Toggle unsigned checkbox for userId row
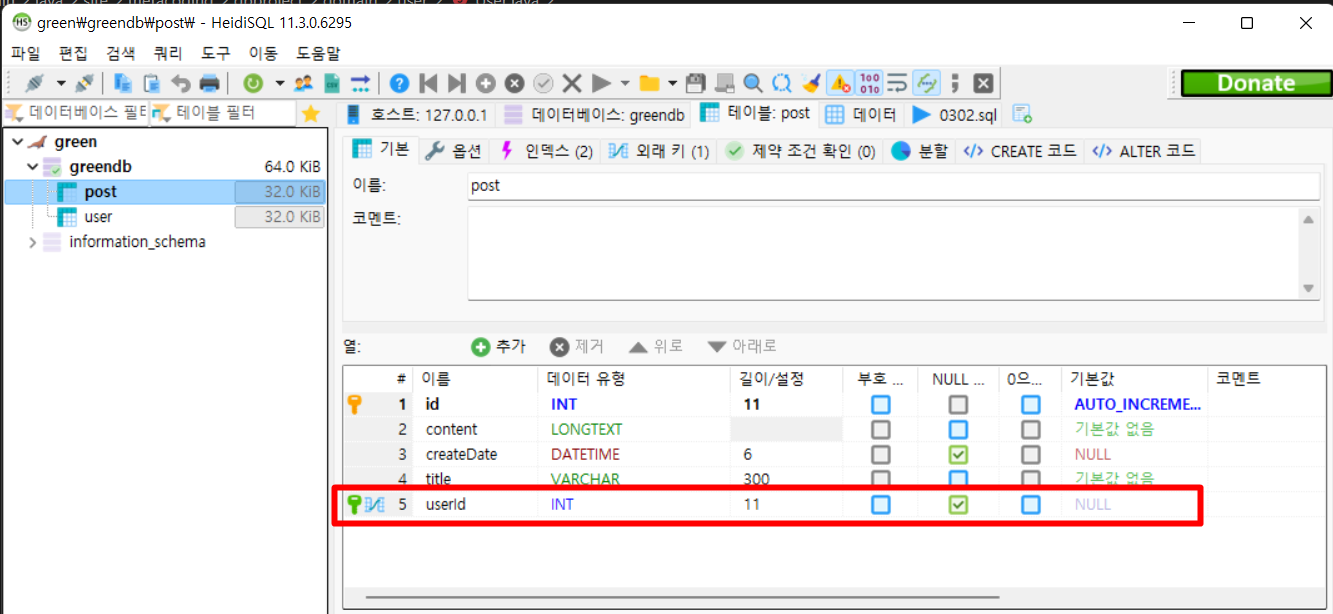The image size is (1333, 614). tap(881, 505)
